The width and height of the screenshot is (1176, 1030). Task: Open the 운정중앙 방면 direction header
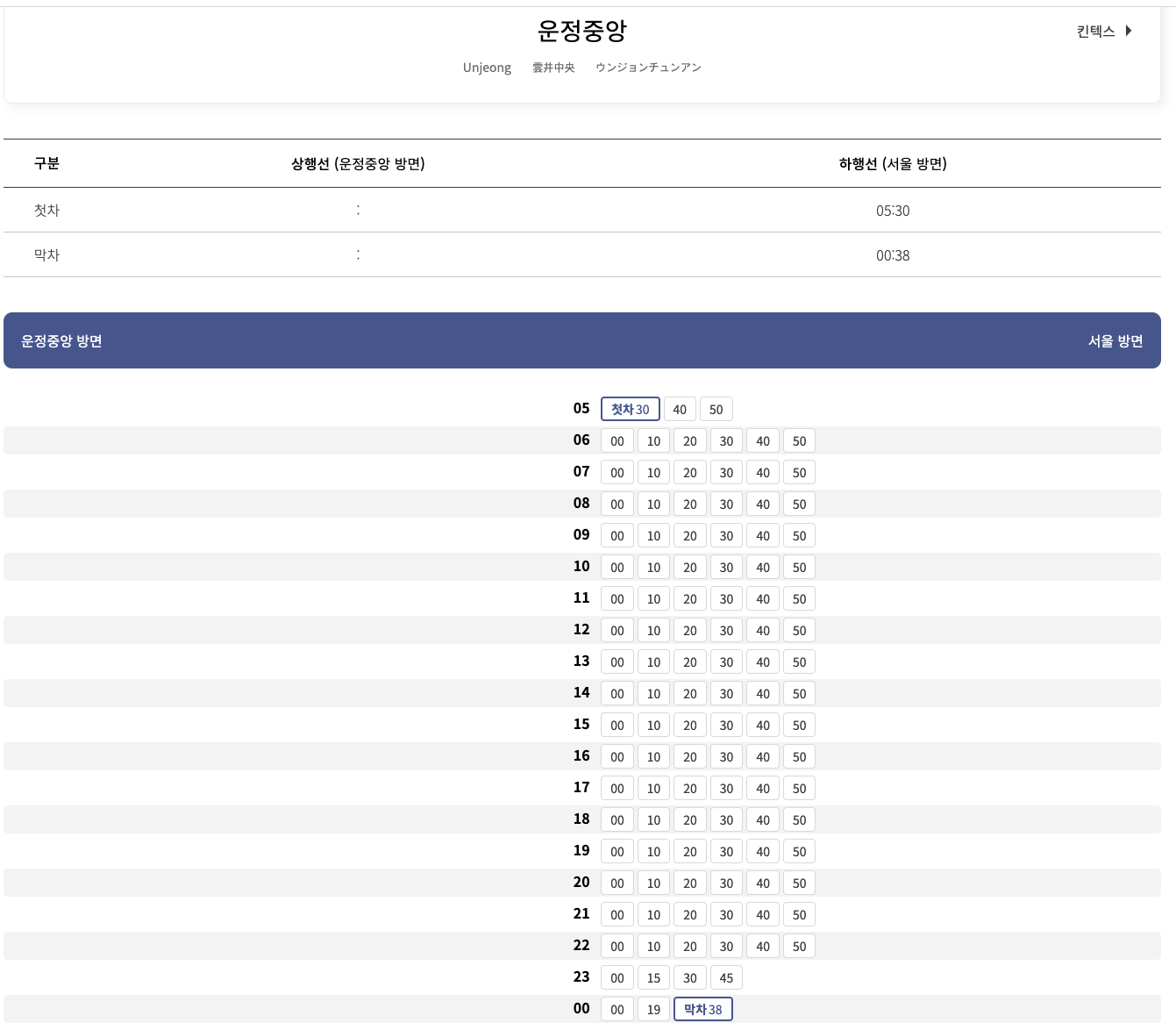point(61,340)
